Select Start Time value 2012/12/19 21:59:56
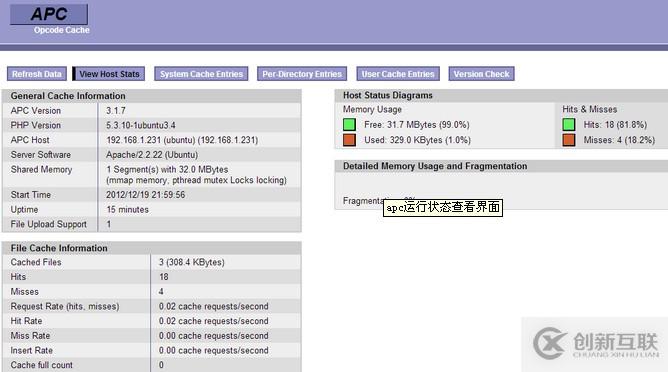Viewport: 668px width, 372px height. tap(146, 195)
